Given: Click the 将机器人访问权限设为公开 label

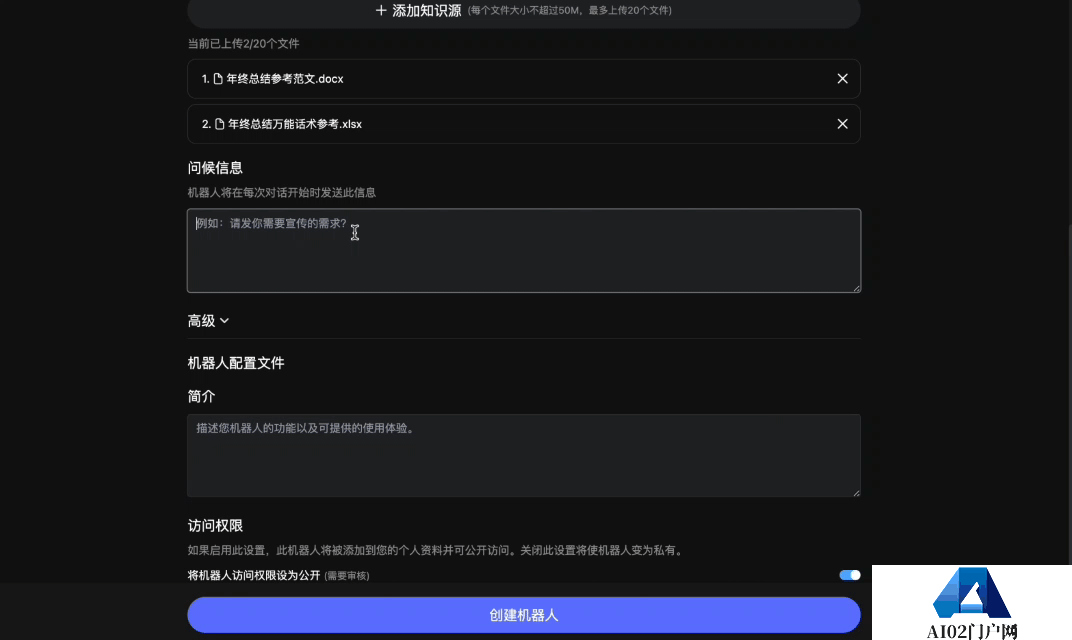Looking at the screenshot, I should [254, 576].
